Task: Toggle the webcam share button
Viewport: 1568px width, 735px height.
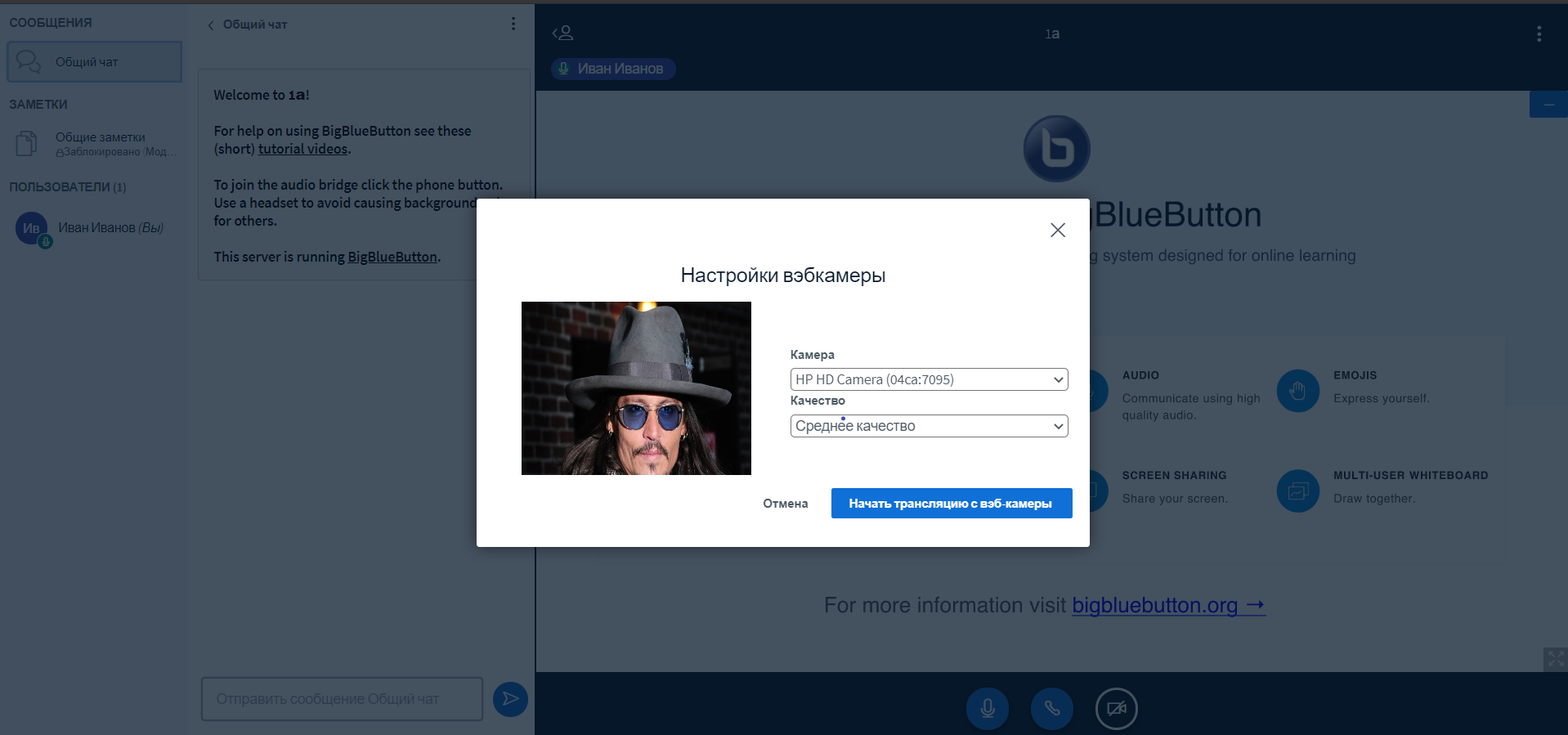Action: coord(1116,708)
